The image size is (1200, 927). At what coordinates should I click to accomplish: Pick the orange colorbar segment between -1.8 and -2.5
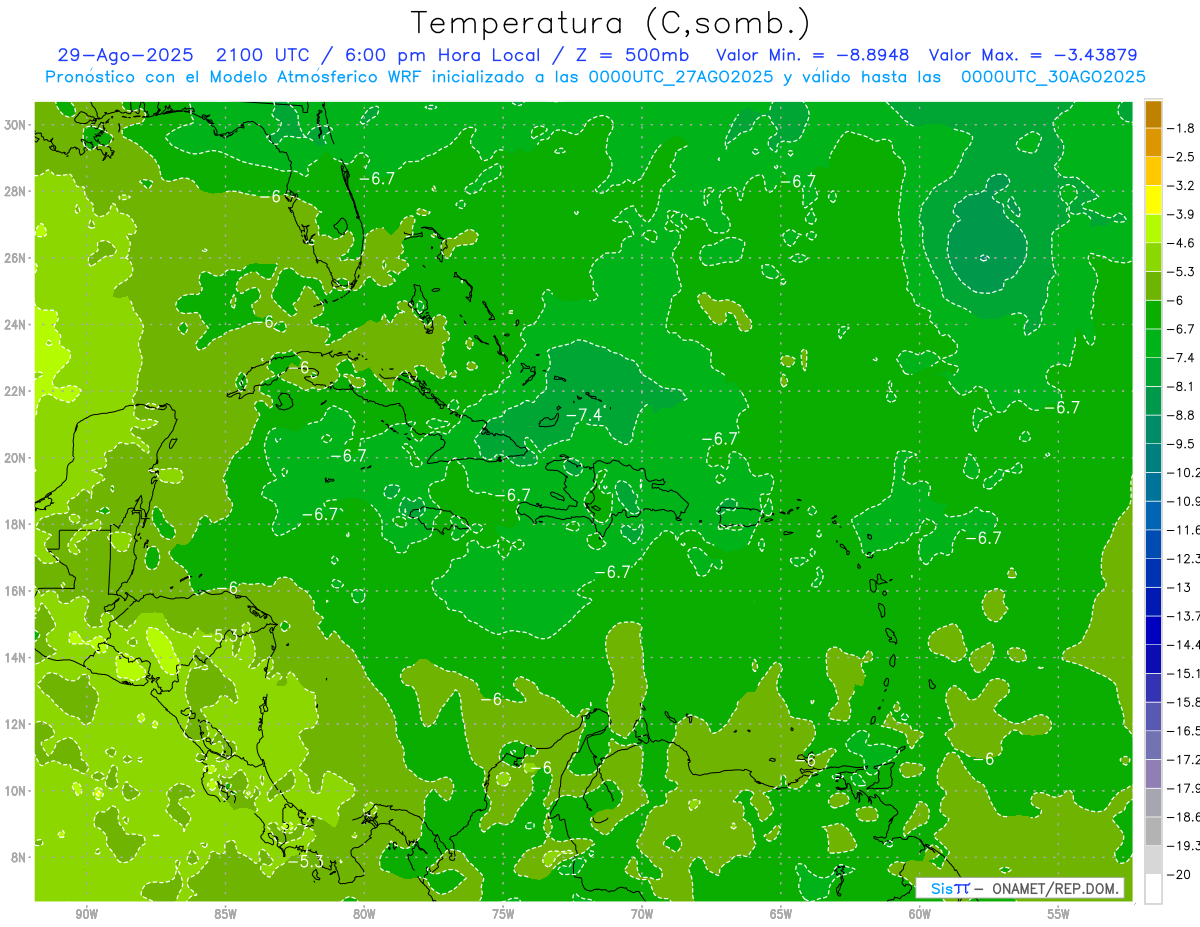pos(1153,143)
